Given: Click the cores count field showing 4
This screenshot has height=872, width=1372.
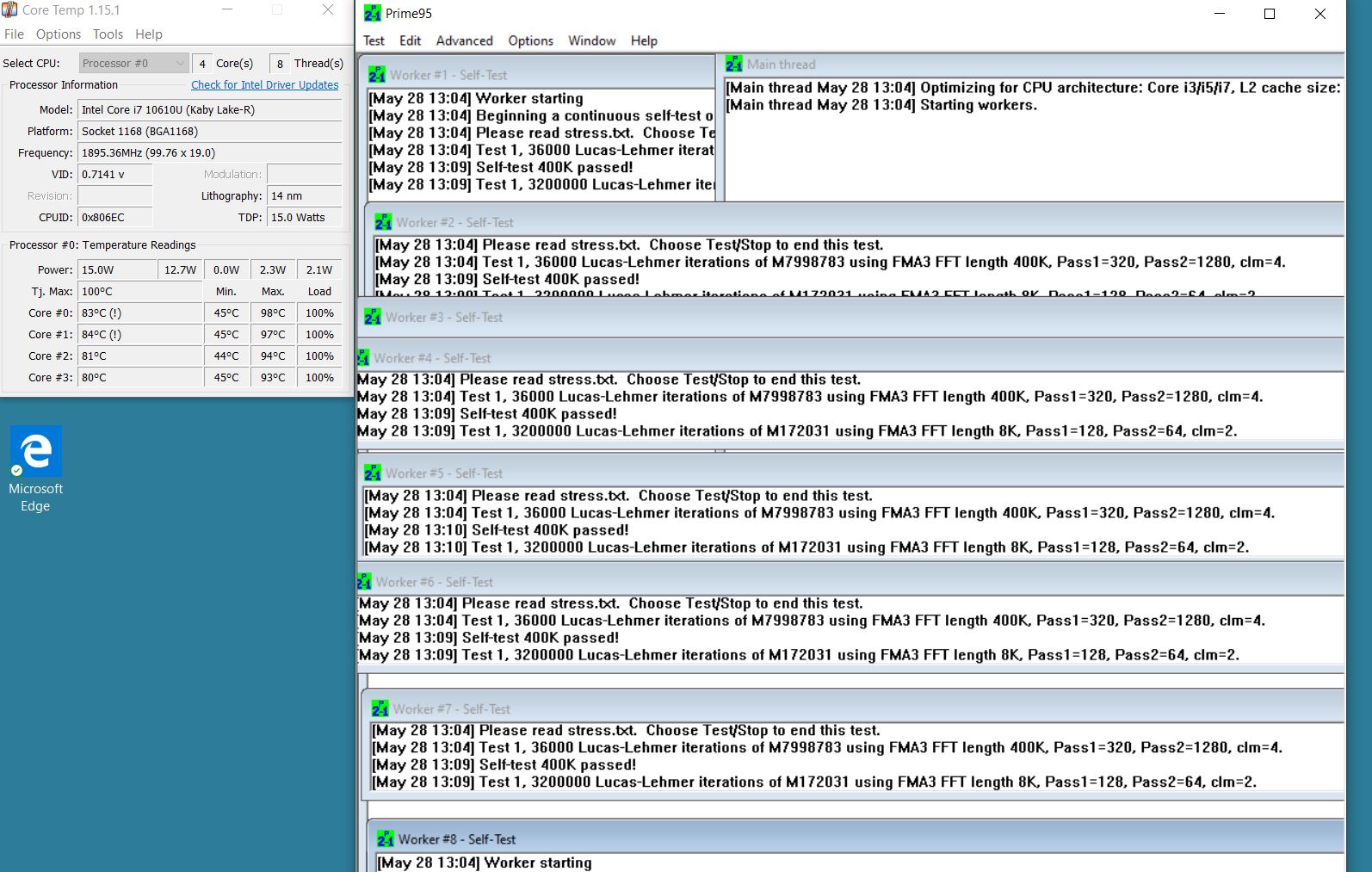Looking at the screenshot, I should [202, 64].
